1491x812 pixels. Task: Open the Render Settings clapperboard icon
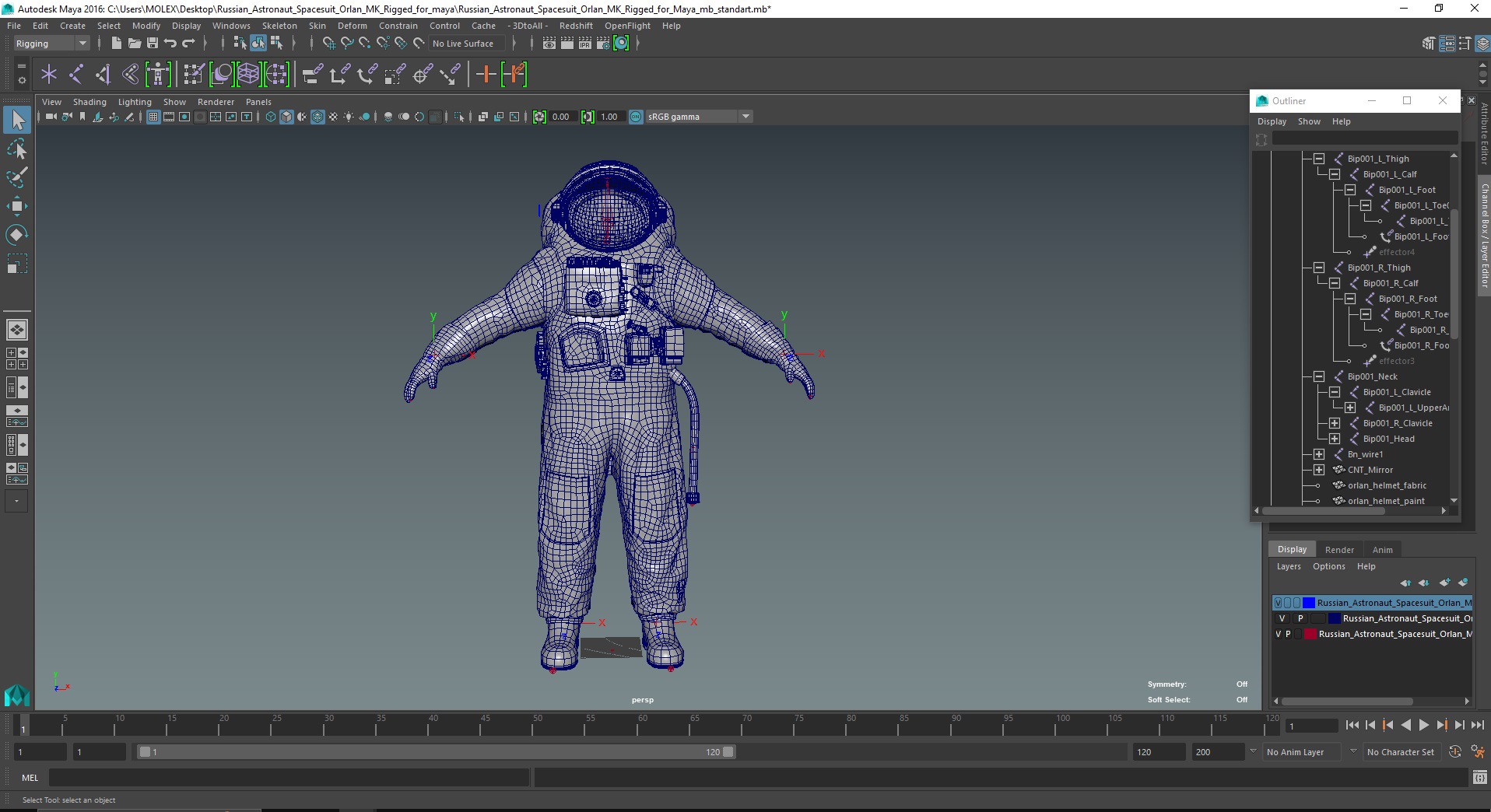click(603, 44)
